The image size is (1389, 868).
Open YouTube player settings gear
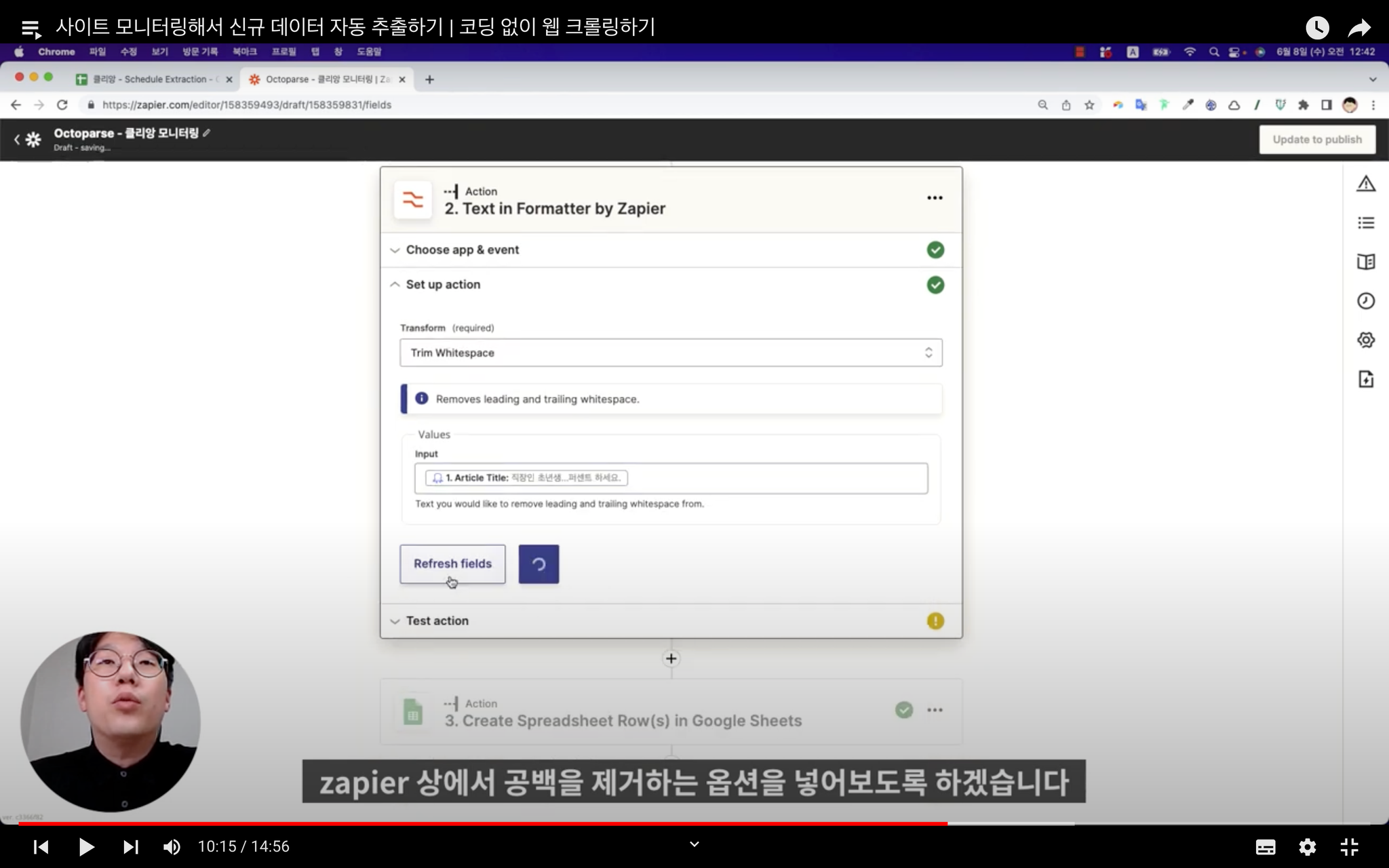pyautogui.click(x=1308, y=847)
